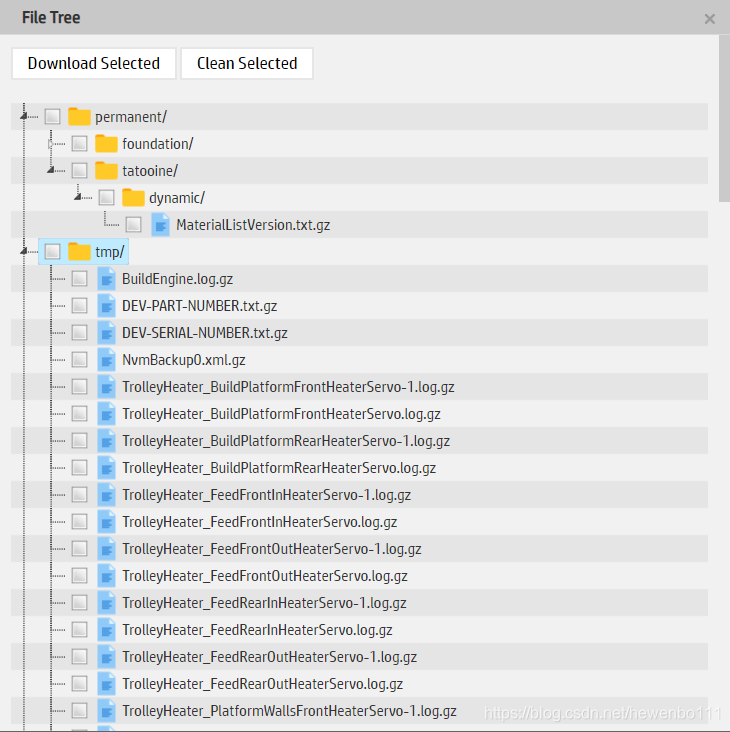Click TrolleyHeater_FeedRearInHeaterServo-1.log.gz file icon
Image resolution: width=730 pixels, height=732 pixels.
106,603
